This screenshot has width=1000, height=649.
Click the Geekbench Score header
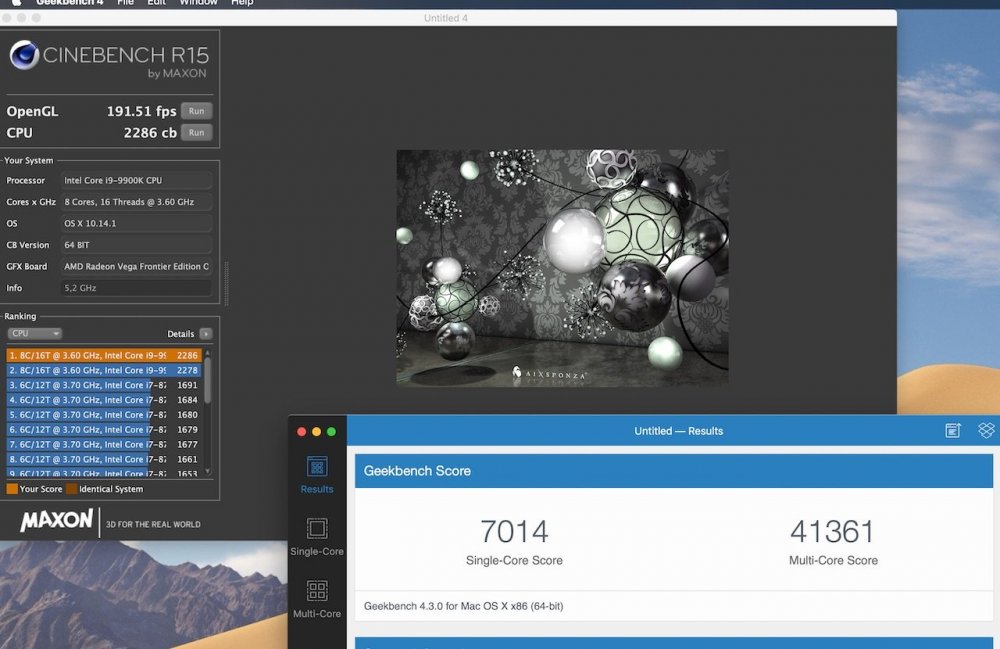[673, 471]
